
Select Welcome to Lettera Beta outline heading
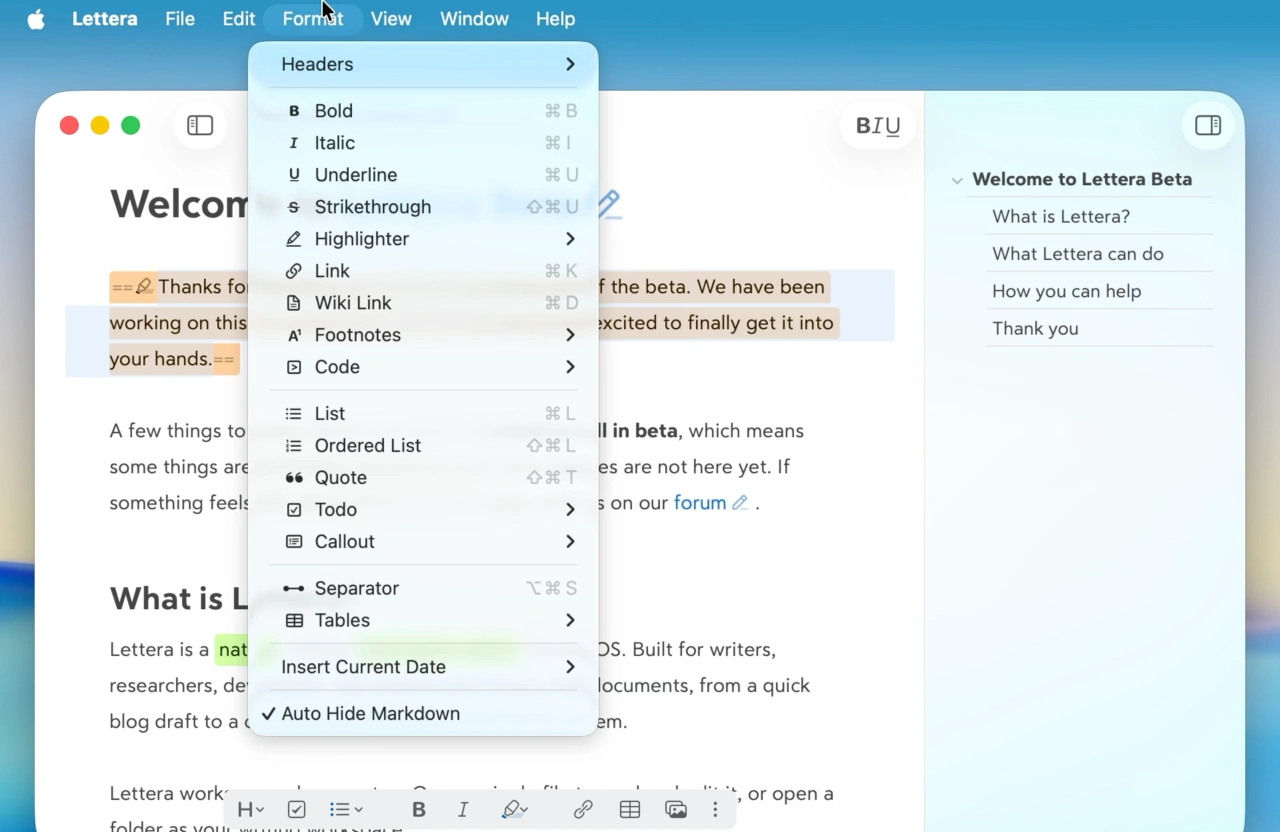point(1082,180)
